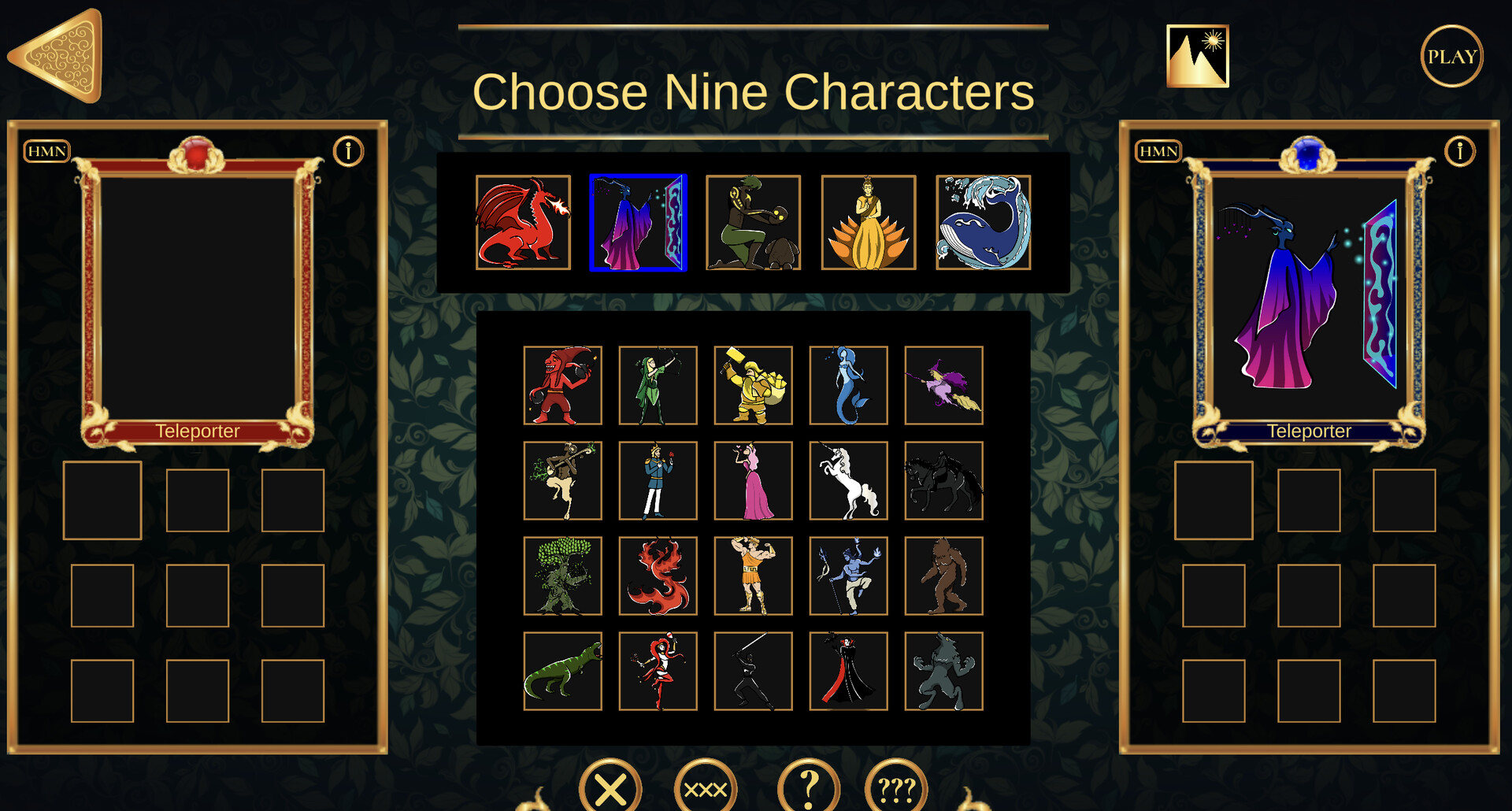The width and height of the screenshot is (1512, 811).
Task: Choose the green T-Rex dinosaur character
Action: coord(562,671)
